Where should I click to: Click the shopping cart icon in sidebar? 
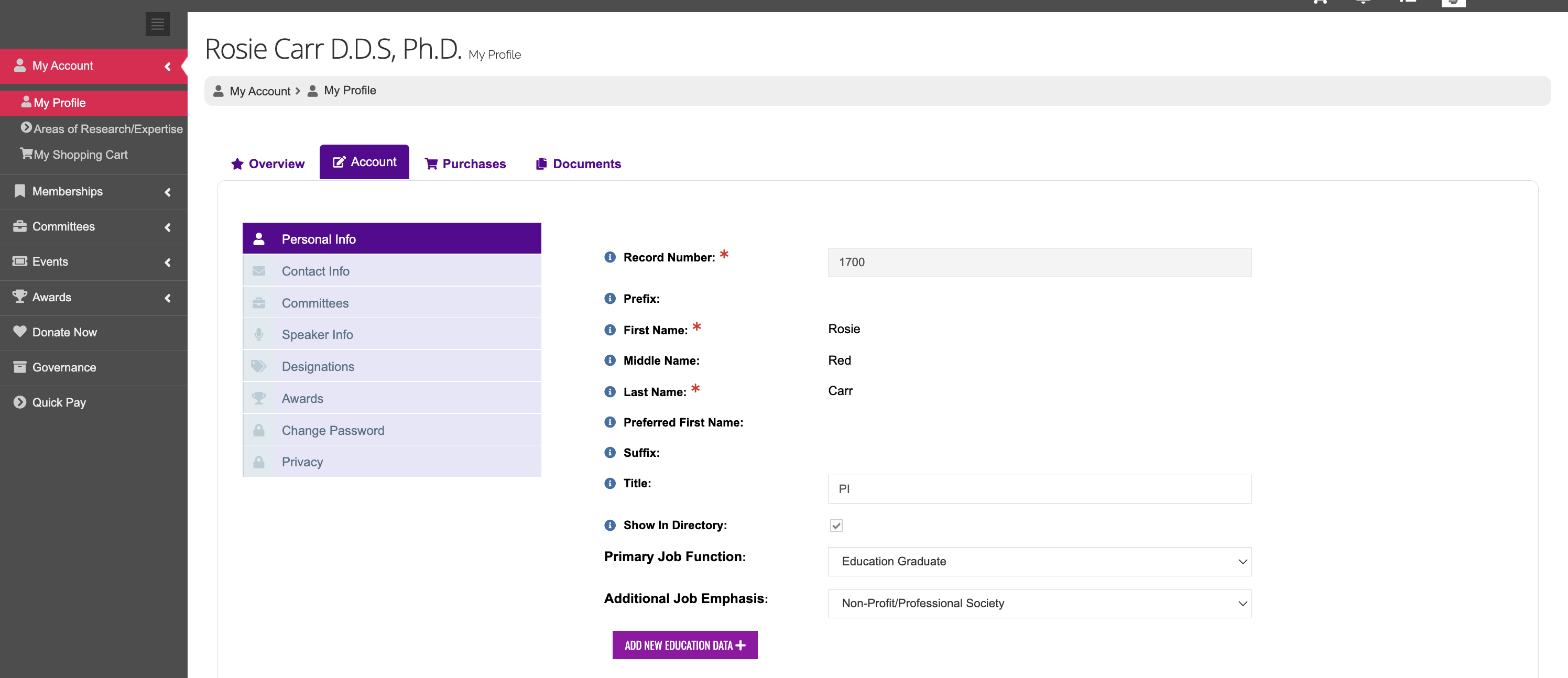click(26, 154)
